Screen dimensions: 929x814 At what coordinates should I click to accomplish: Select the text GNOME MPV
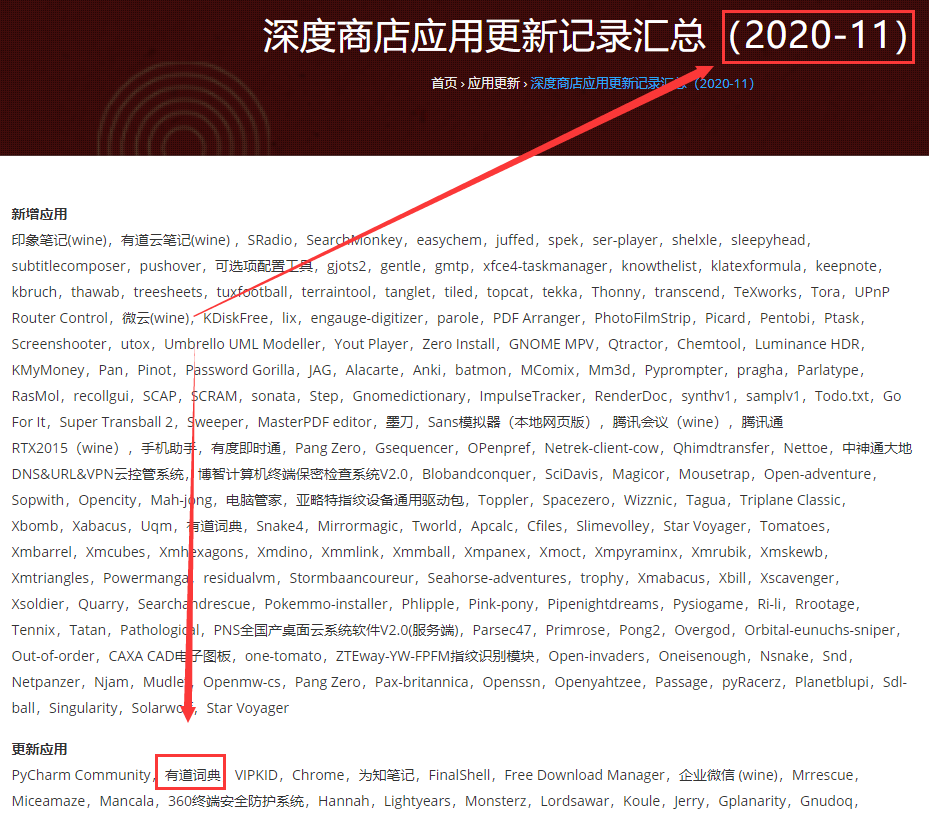tap(551, 344)
